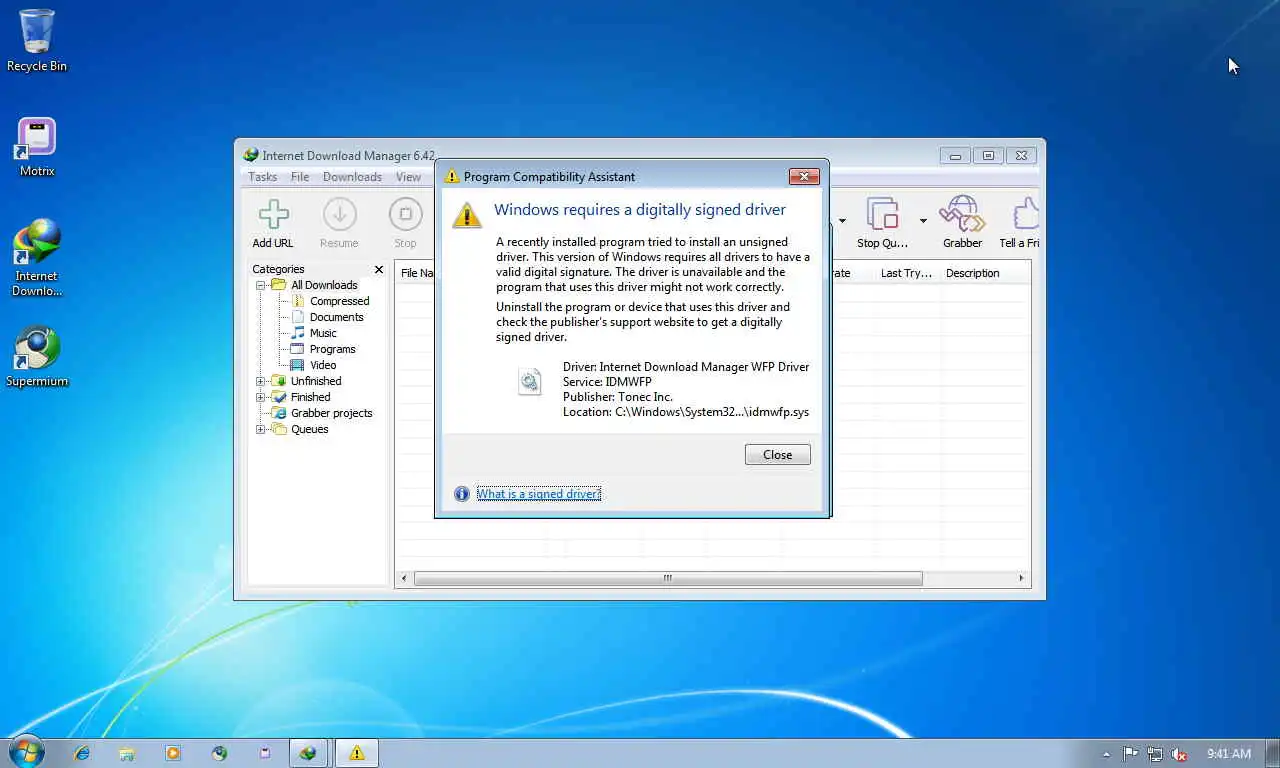Select the Programs category

click(x=332, y=349)
